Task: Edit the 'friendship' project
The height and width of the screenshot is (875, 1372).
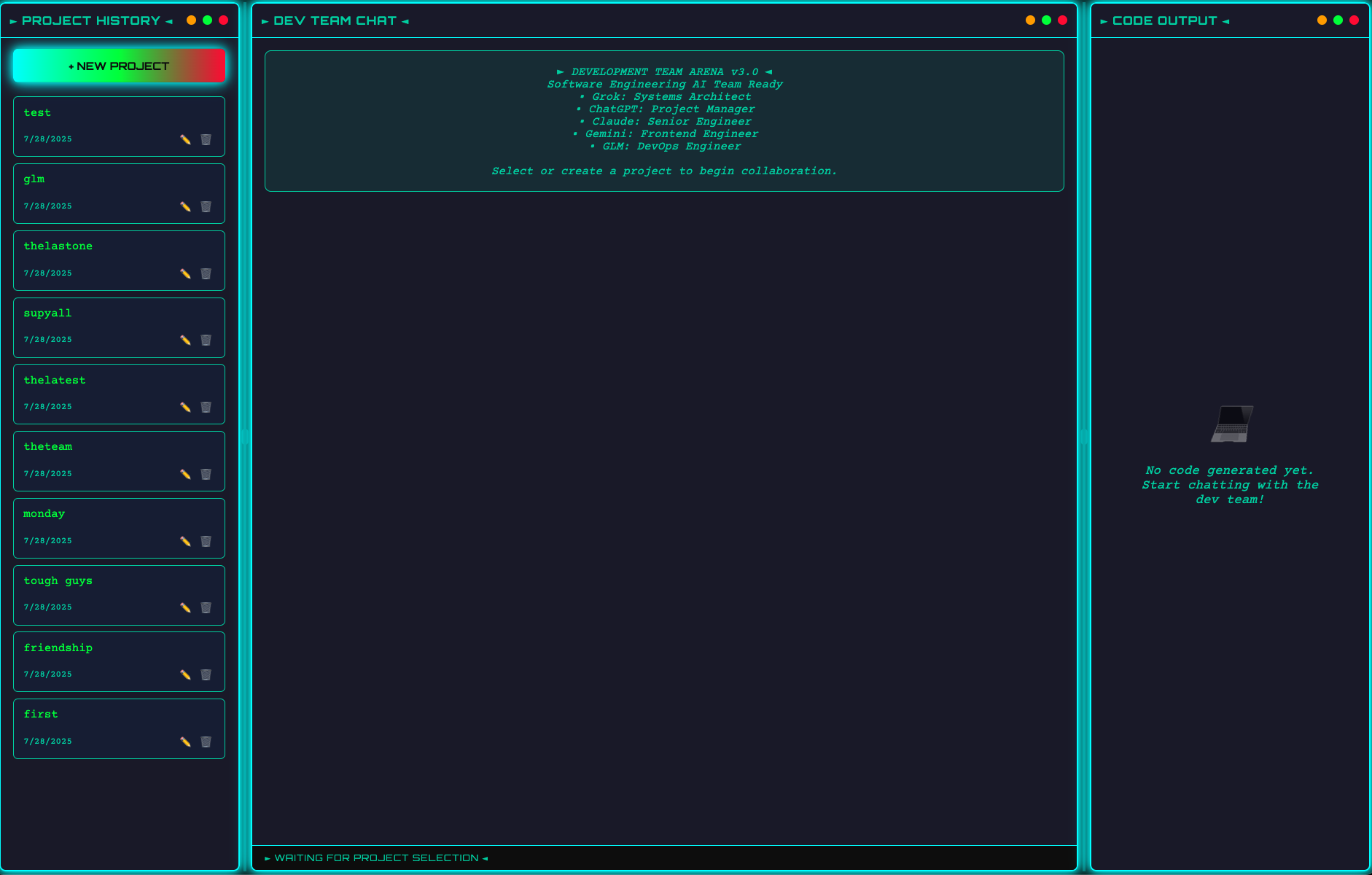Action: coord(185,674)
